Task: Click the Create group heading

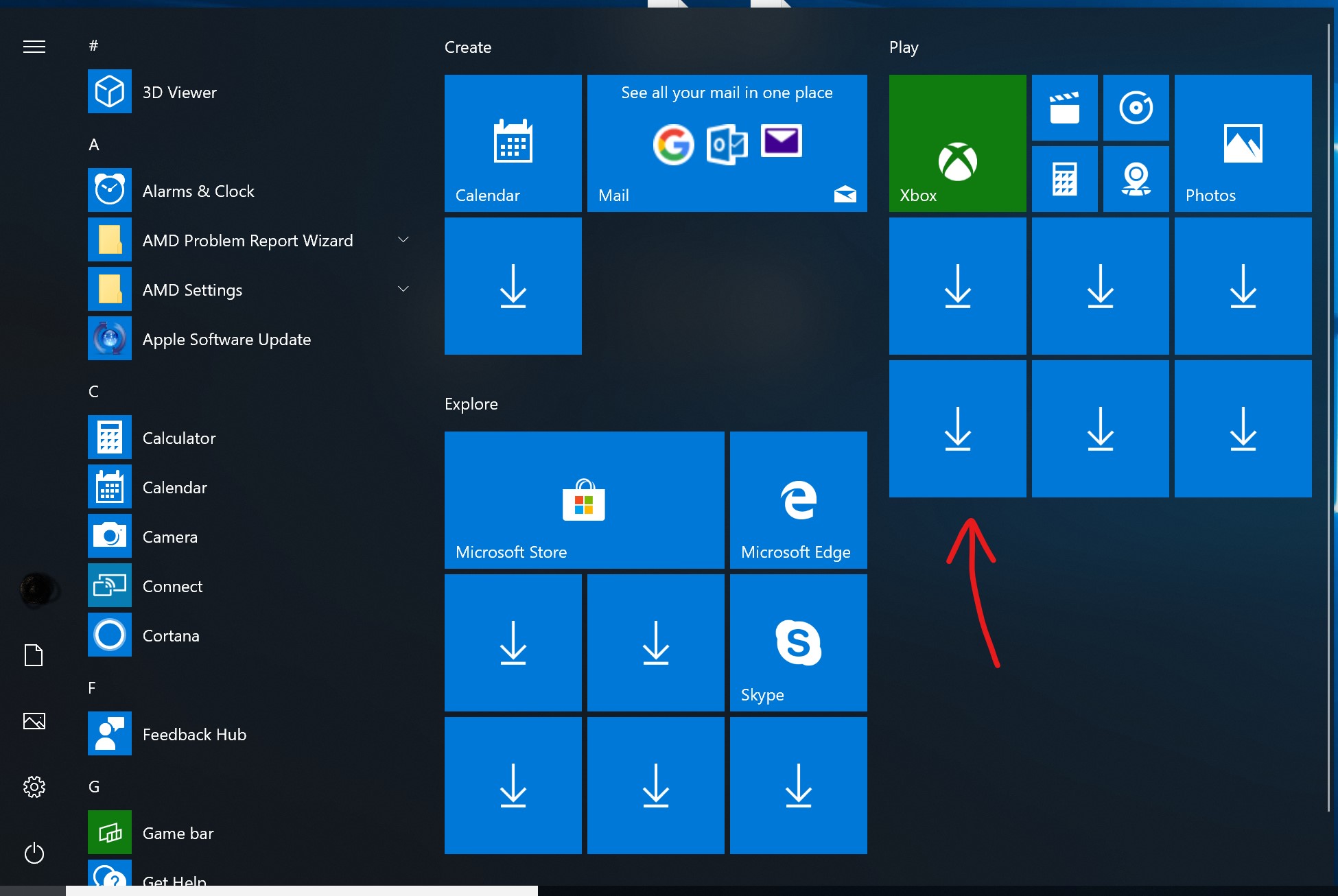Action: coord(468,47)
